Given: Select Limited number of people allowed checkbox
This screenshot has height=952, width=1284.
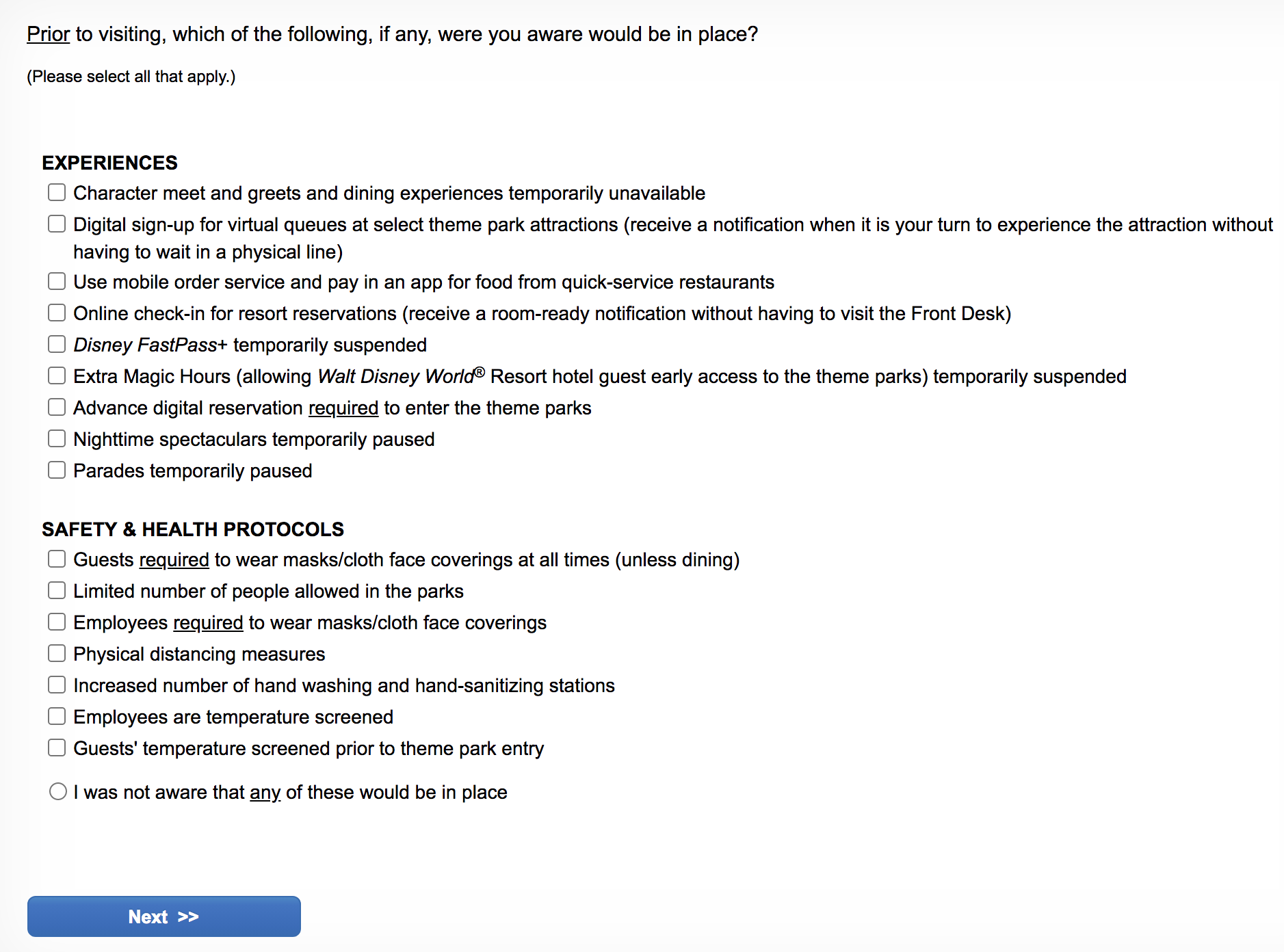Looking at the screenshot, I should click(57, 591).
